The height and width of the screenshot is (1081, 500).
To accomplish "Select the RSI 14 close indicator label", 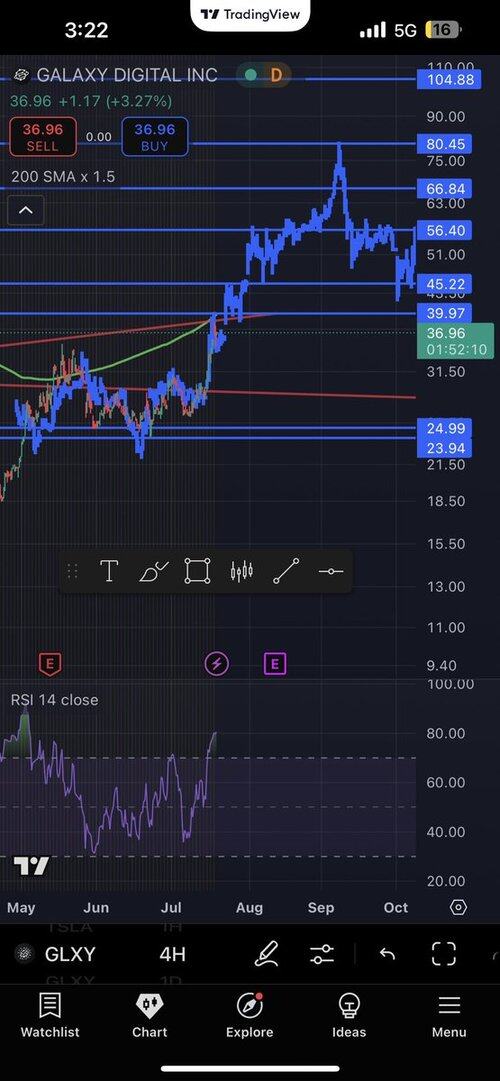I will (x=54, y=700).
